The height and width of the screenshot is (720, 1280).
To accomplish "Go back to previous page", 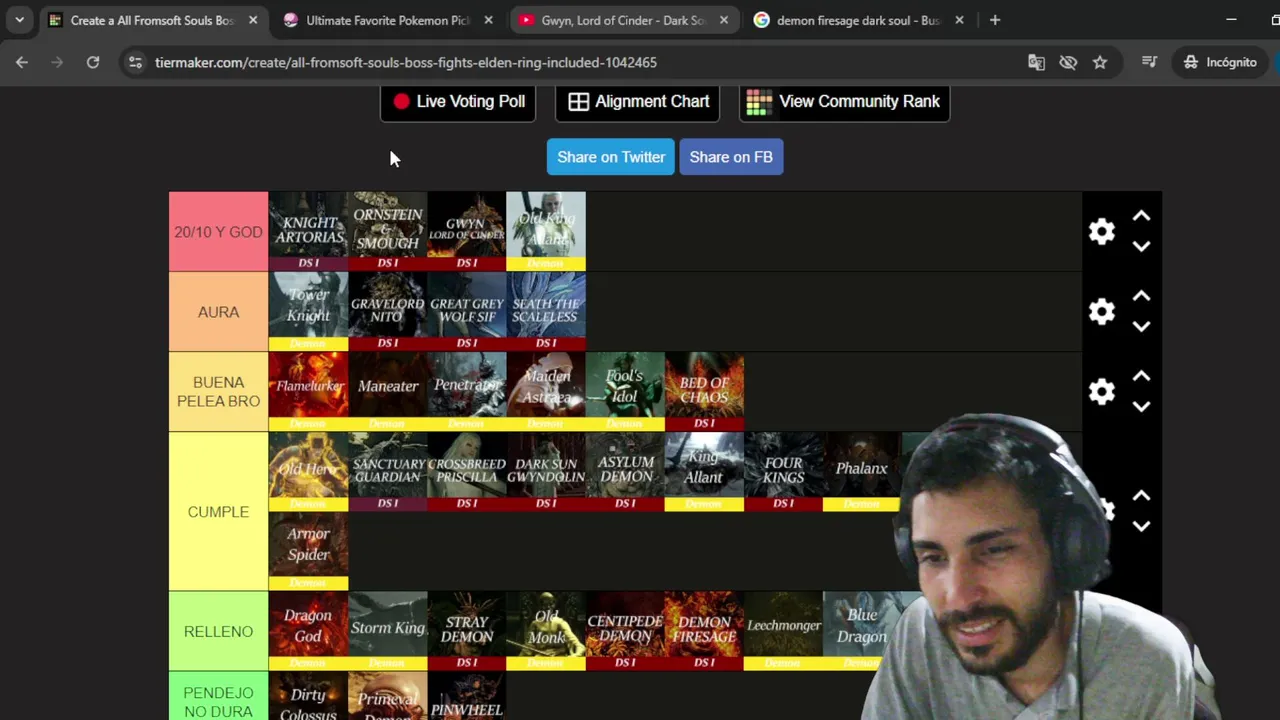I will point(22,62).
